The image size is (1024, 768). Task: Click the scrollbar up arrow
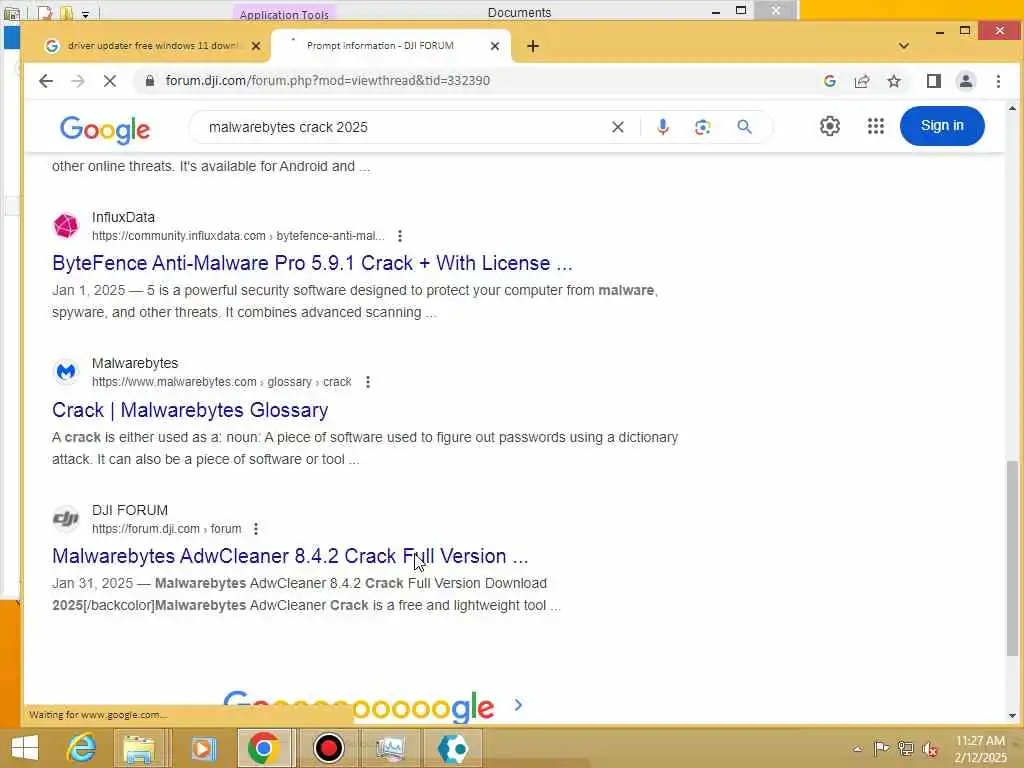click(1012, 108)
